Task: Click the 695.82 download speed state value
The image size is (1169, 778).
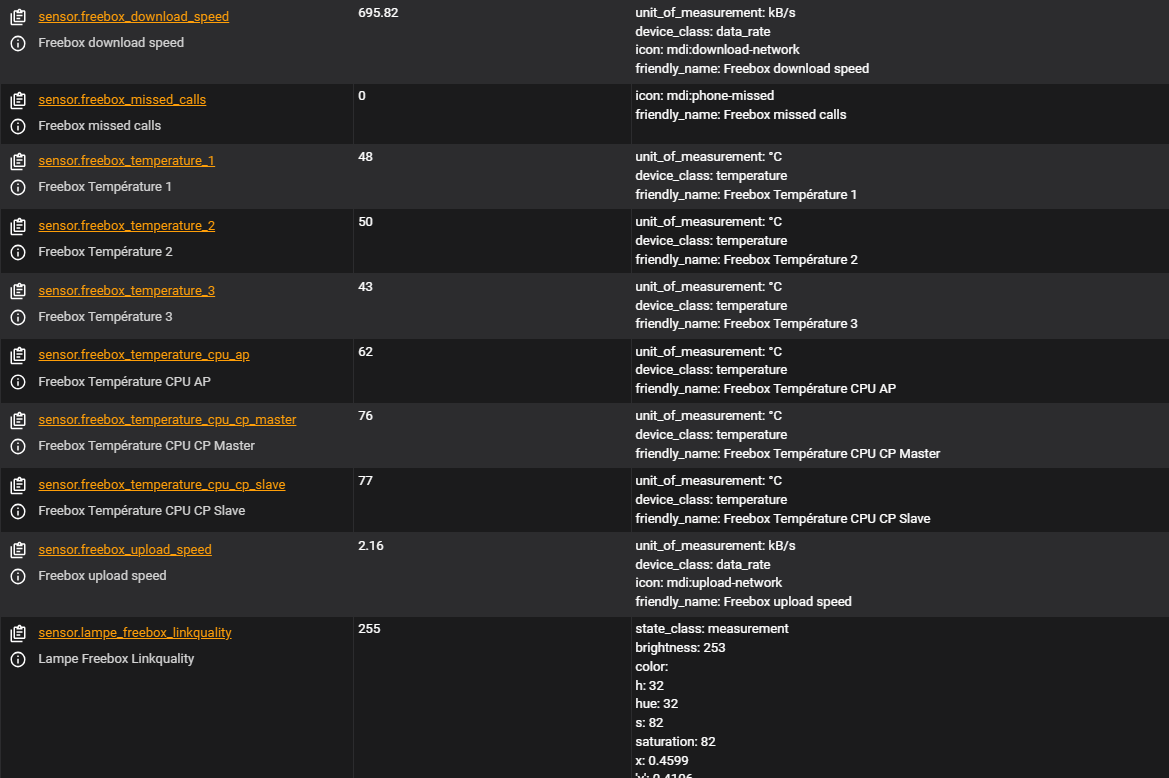Action: tap(378, 13)
